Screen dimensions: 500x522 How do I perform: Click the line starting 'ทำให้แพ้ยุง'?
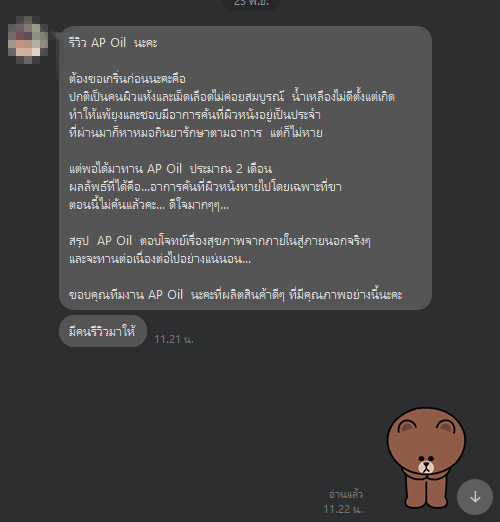tap(195, 115)
